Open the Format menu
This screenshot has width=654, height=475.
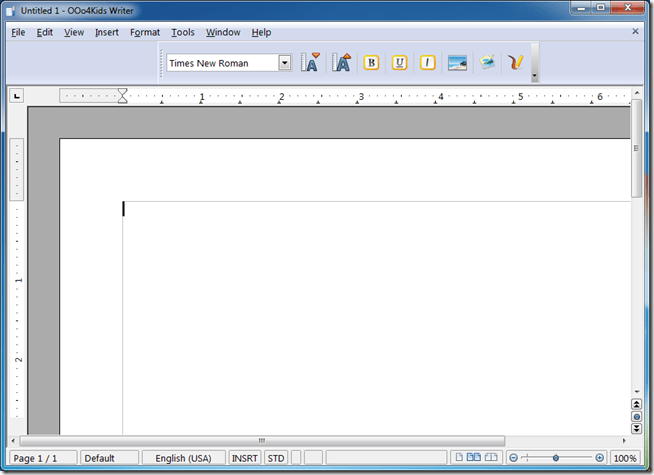[145, 32]
